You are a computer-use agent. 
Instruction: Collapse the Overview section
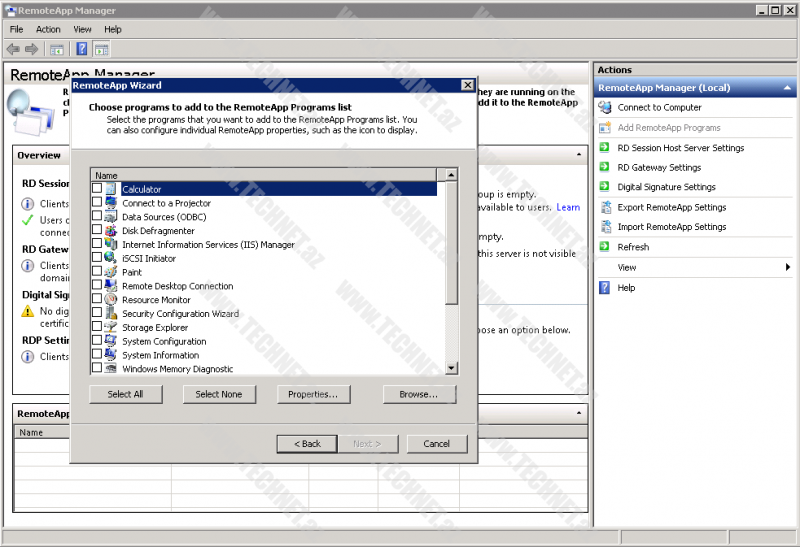579,156
